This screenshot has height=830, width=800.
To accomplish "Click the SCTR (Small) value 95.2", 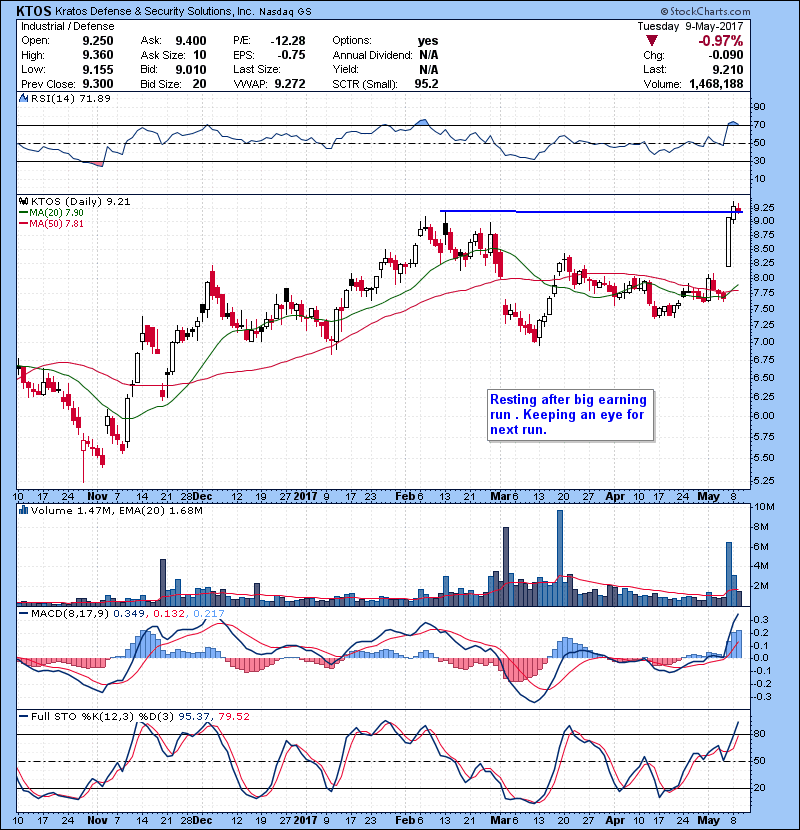I will (x=426, y=84).
